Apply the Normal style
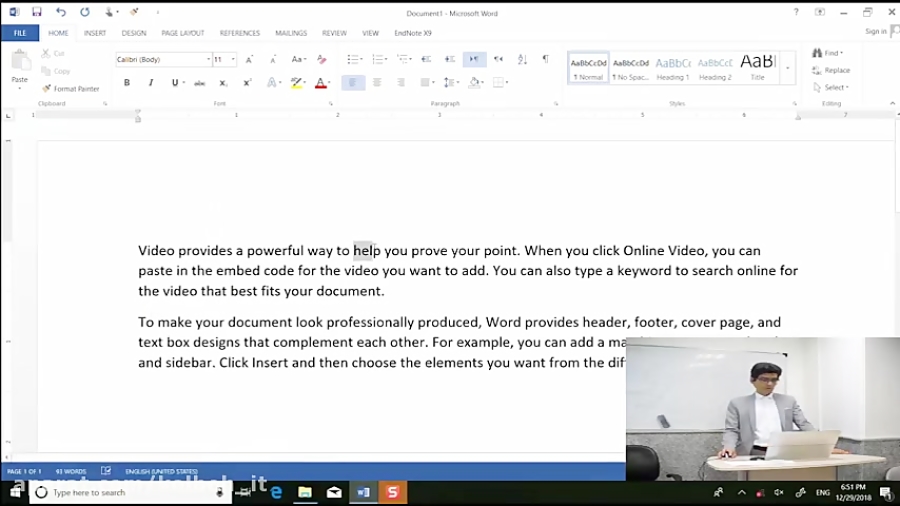 click(x=588, y=68)
